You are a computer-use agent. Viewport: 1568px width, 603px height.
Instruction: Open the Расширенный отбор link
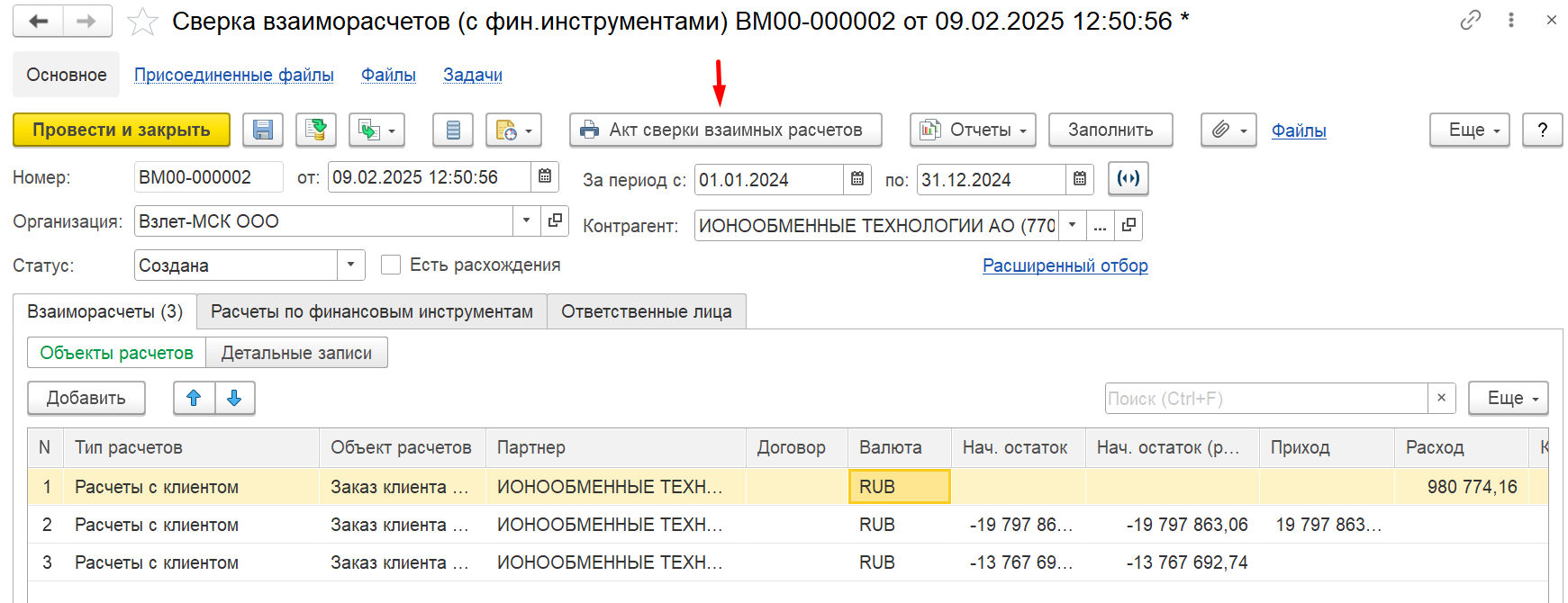[1065, 265]
